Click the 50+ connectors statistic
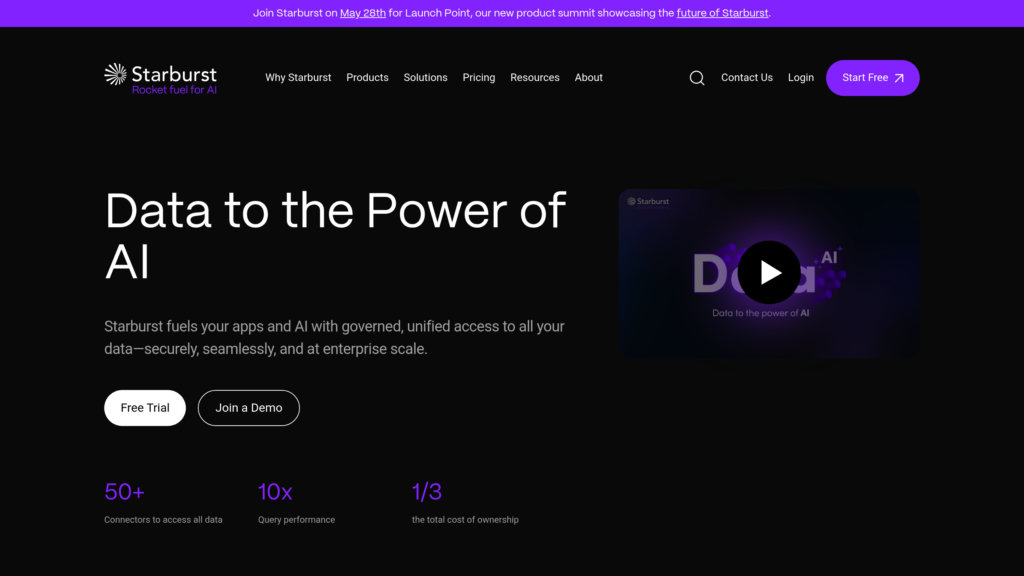The height and width of the screenshot is (576, 1024). [124, 492]
